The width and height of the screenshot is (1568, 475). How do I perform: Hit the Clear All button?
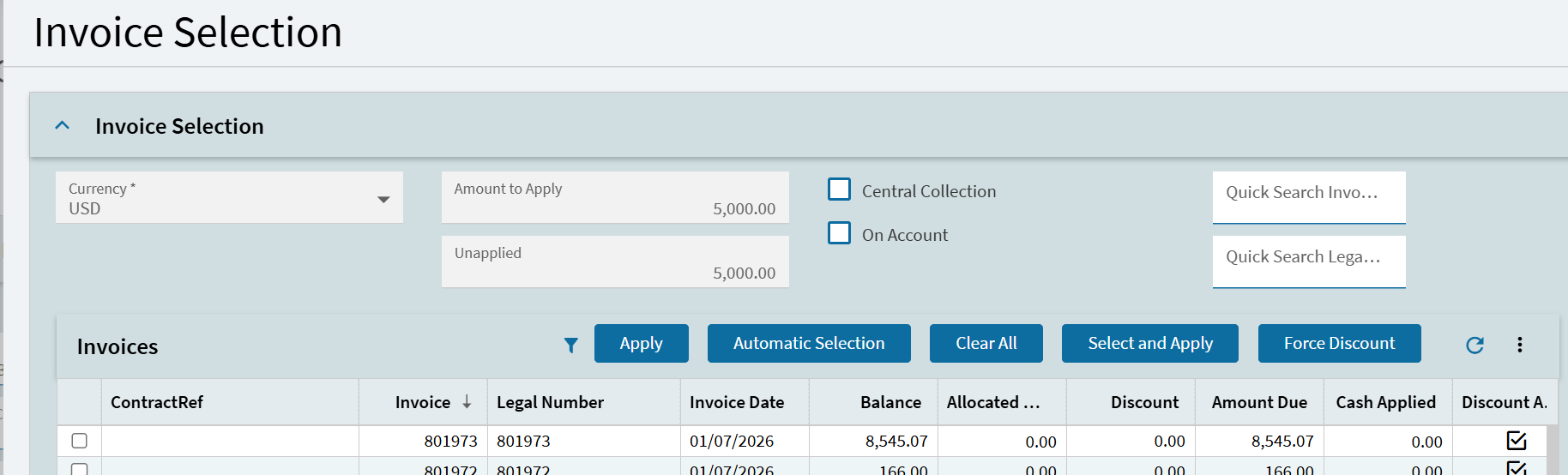[986, 343]
